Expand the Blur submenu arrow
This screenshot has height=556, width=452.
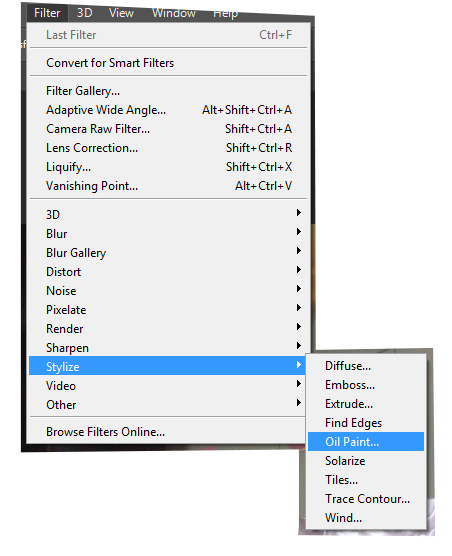point(298,232)
